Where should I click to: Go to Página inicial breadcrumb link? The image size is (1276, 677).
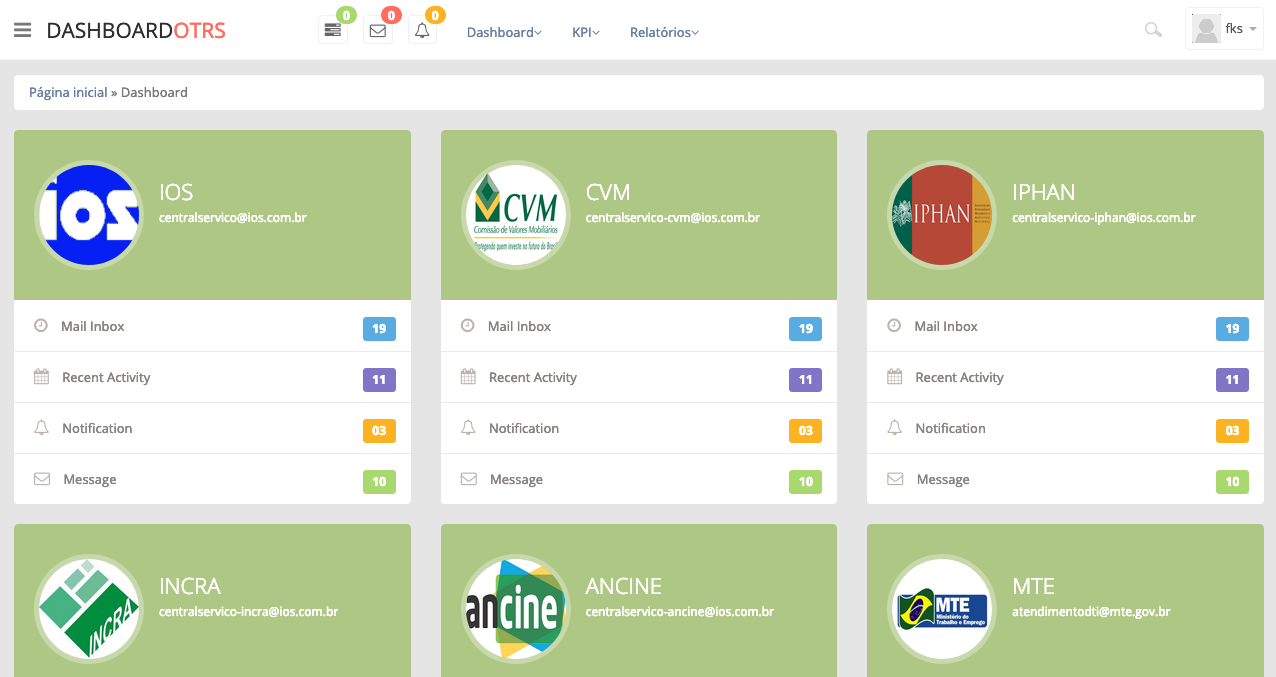pyautogui.click(x=68, y=92)
